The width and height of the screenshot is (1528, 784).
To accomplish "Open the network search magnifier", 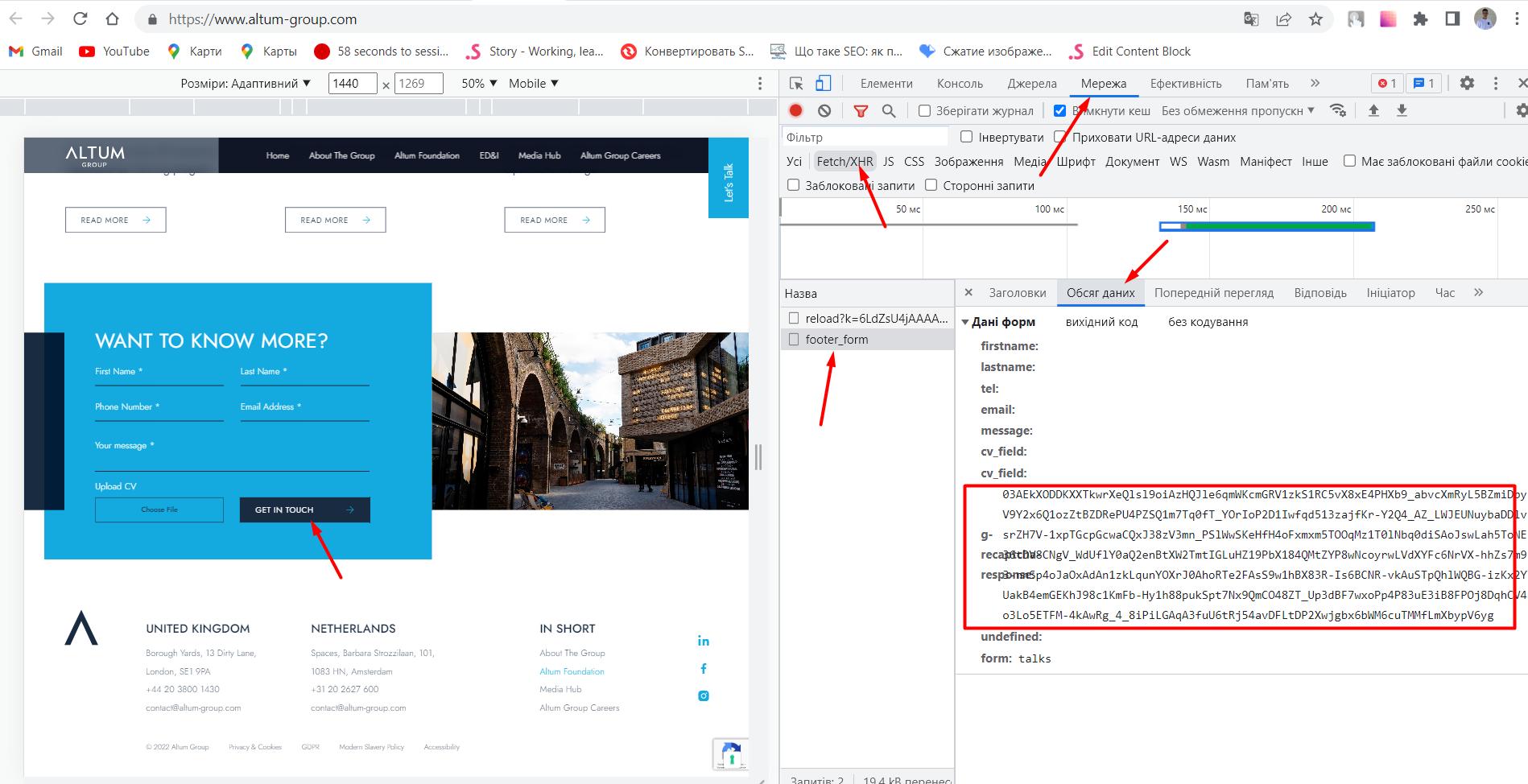I will pos(889,110).
